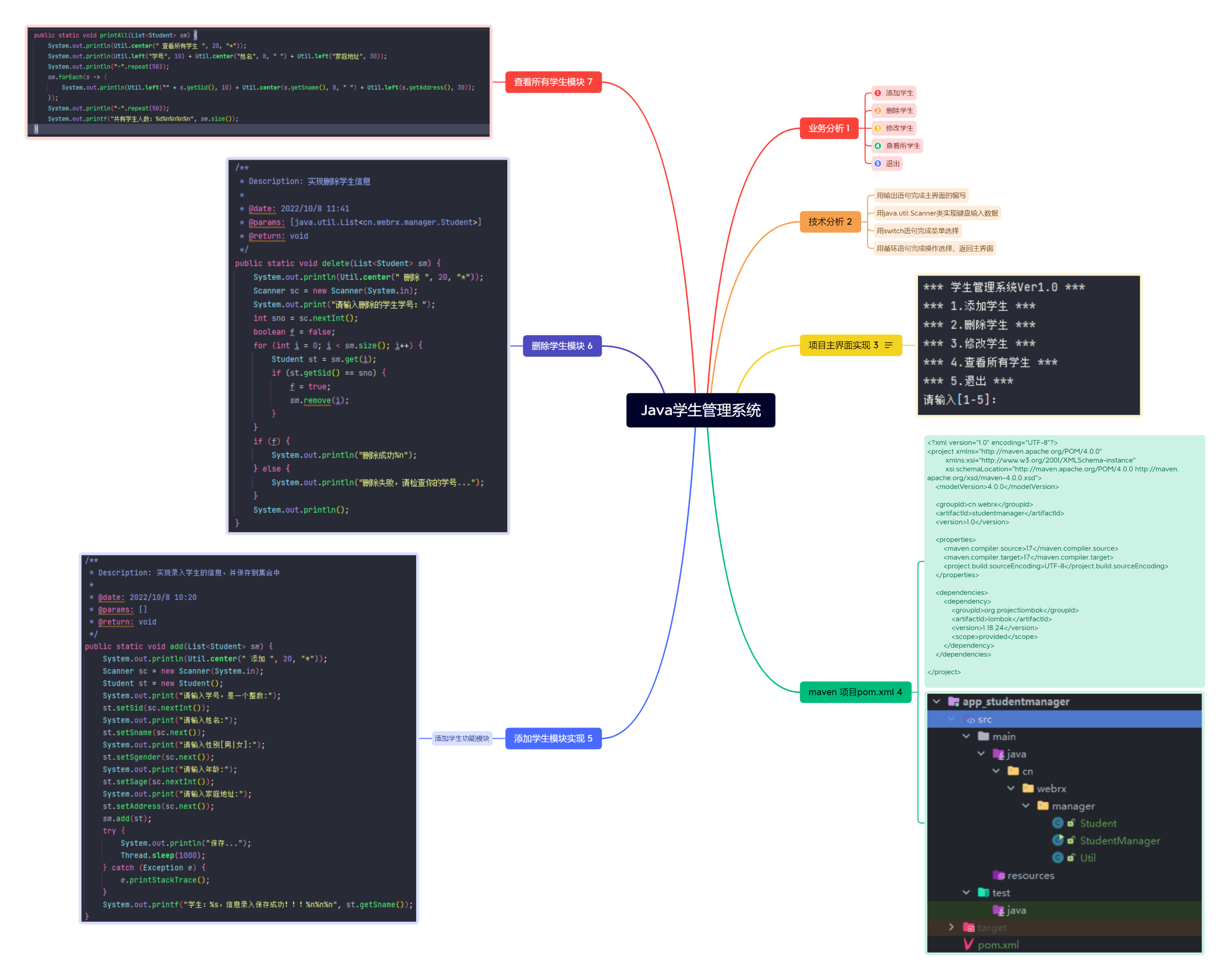1230x980 pixels.
Task: Click the number 2 badge beside 删除学生
Action: [877, 110]
